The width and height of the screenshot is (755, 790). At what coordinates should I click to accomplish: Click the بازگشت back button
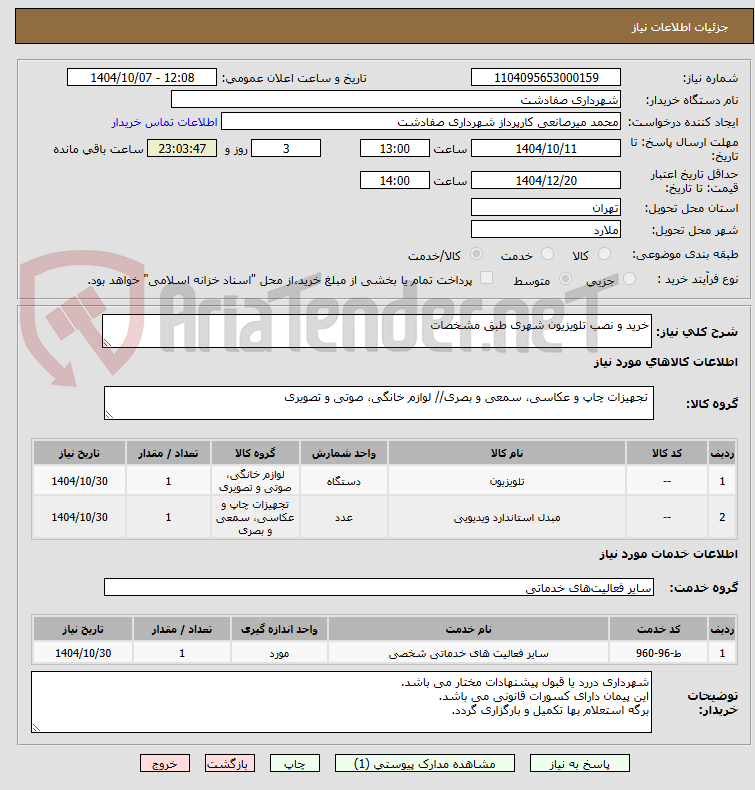pos(230,763)
